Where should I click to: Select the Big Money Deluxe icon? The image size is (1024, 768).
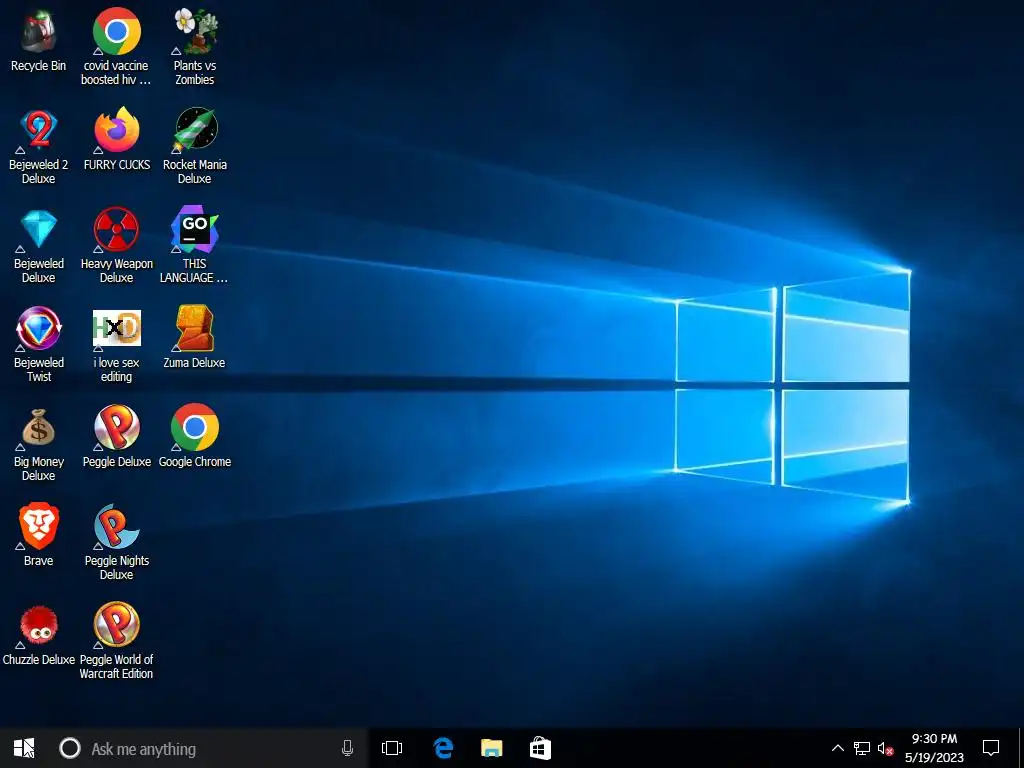click(x=39, y=428)
